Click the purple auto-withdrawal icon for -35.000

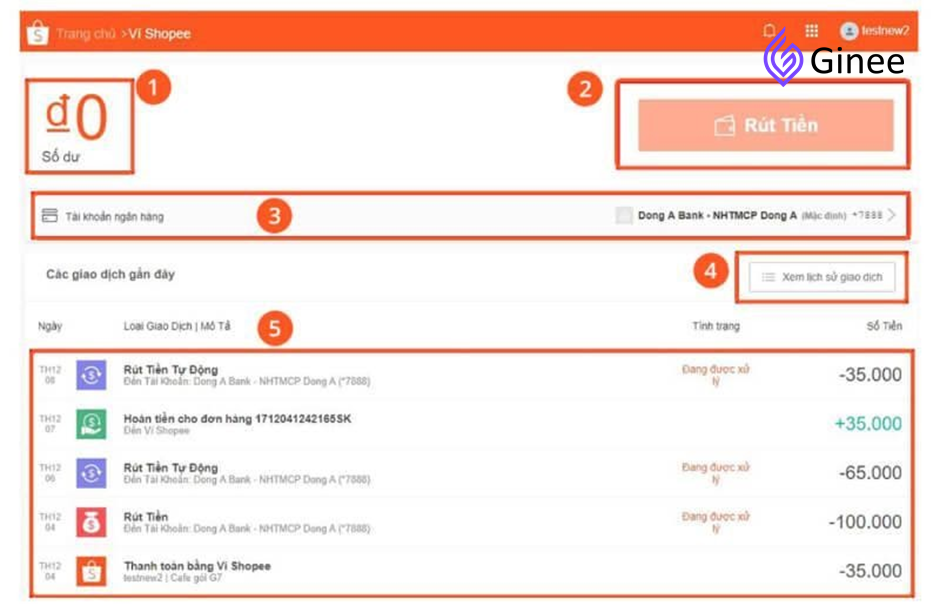(x=91, y=375)
